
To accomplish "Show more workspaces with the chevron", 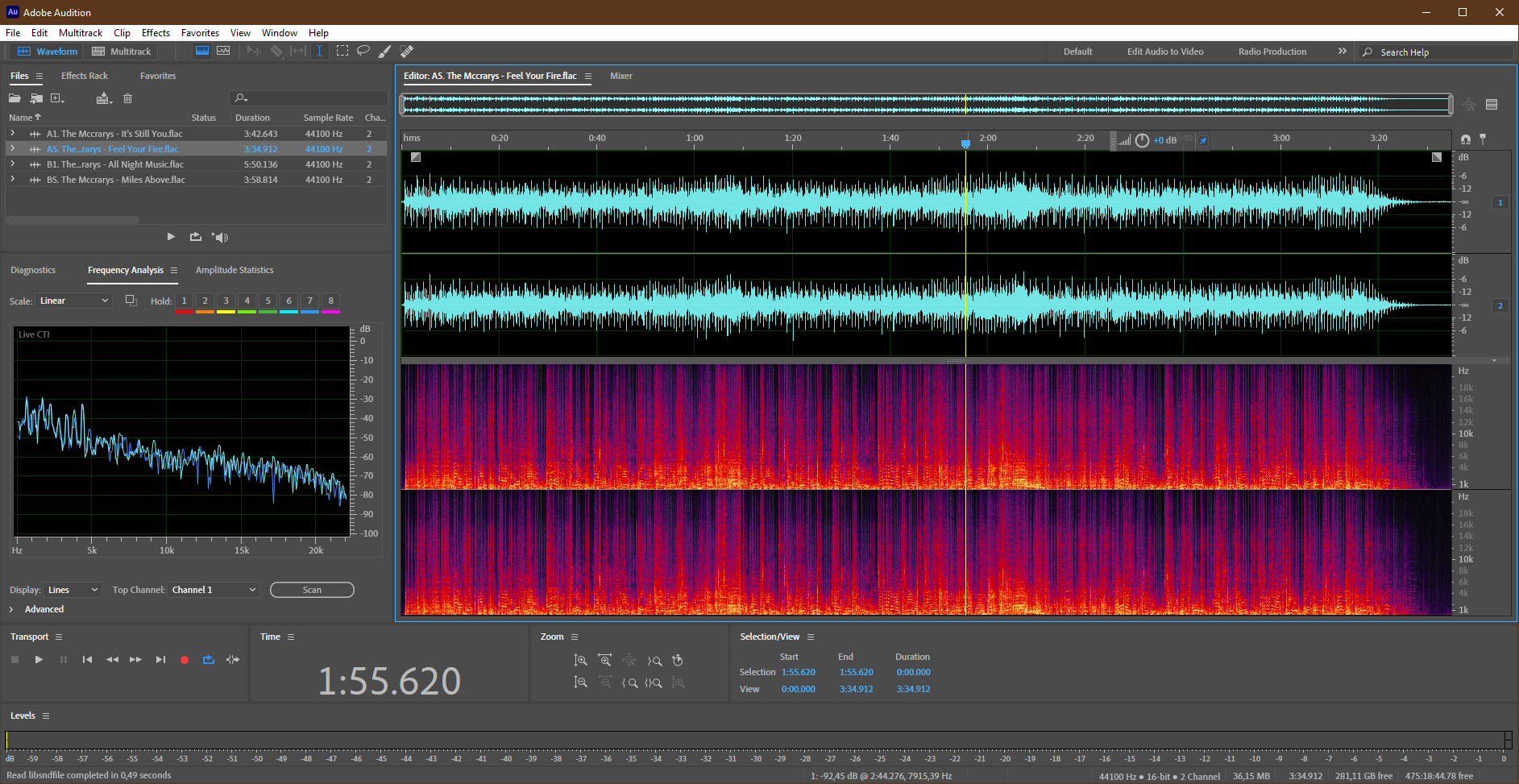I will click(1343, 51).
